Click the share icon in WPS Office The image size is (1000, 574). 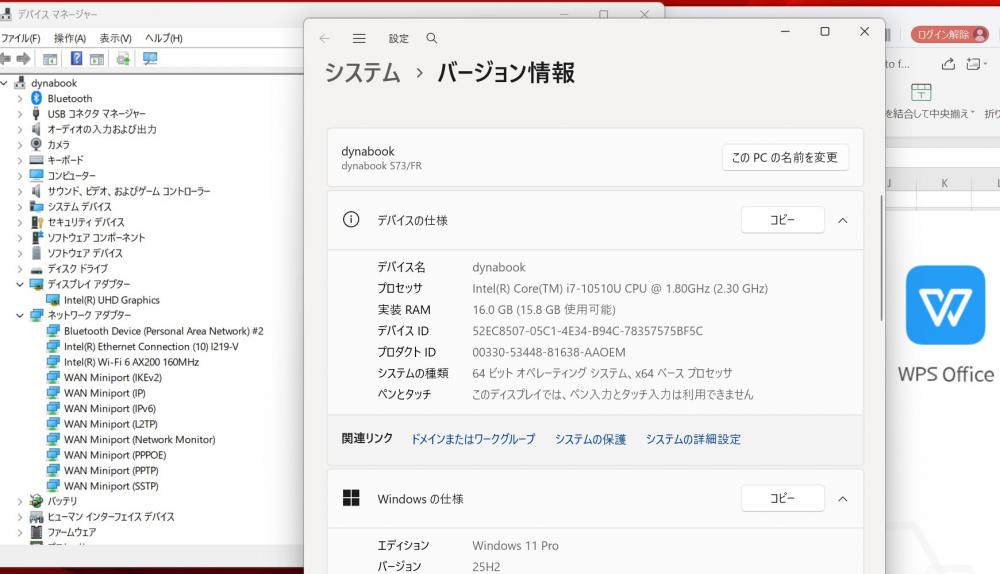click(948, 64)
